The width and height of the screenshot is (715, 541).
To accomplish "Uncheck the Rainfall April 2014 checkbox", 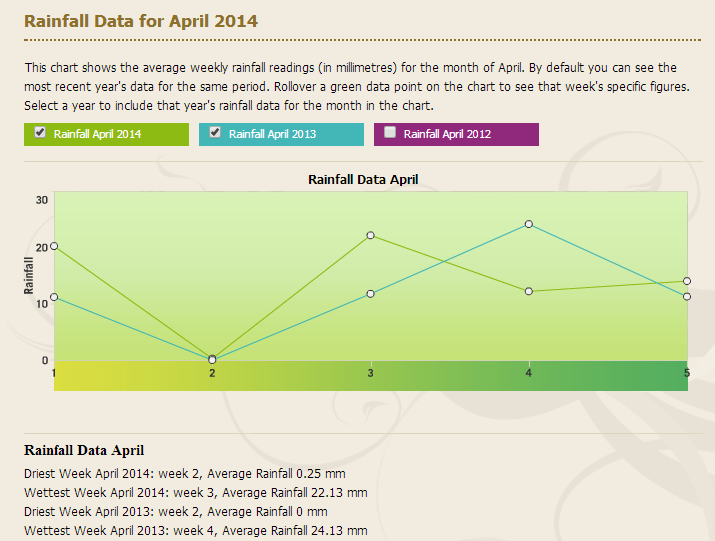I will pos(40,132).
